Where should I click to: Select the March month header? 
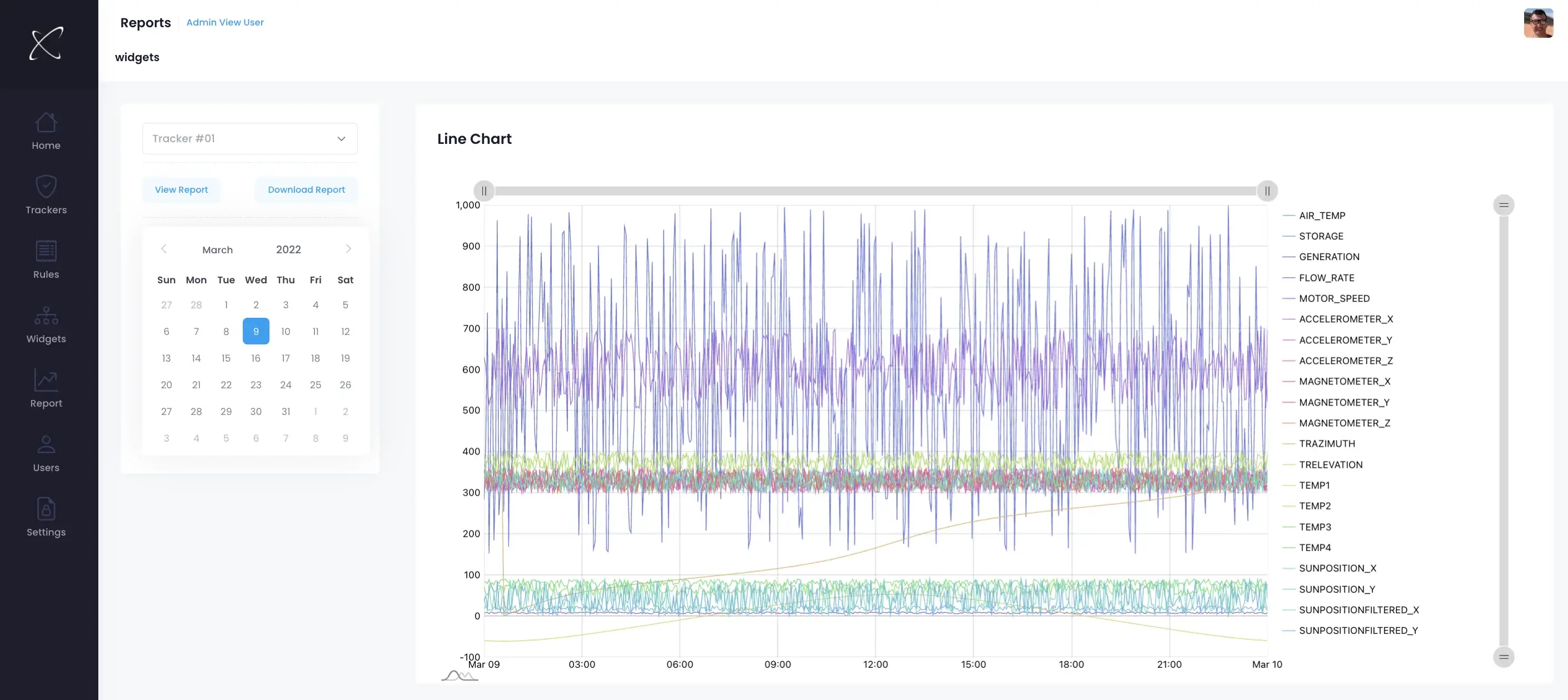217,249
